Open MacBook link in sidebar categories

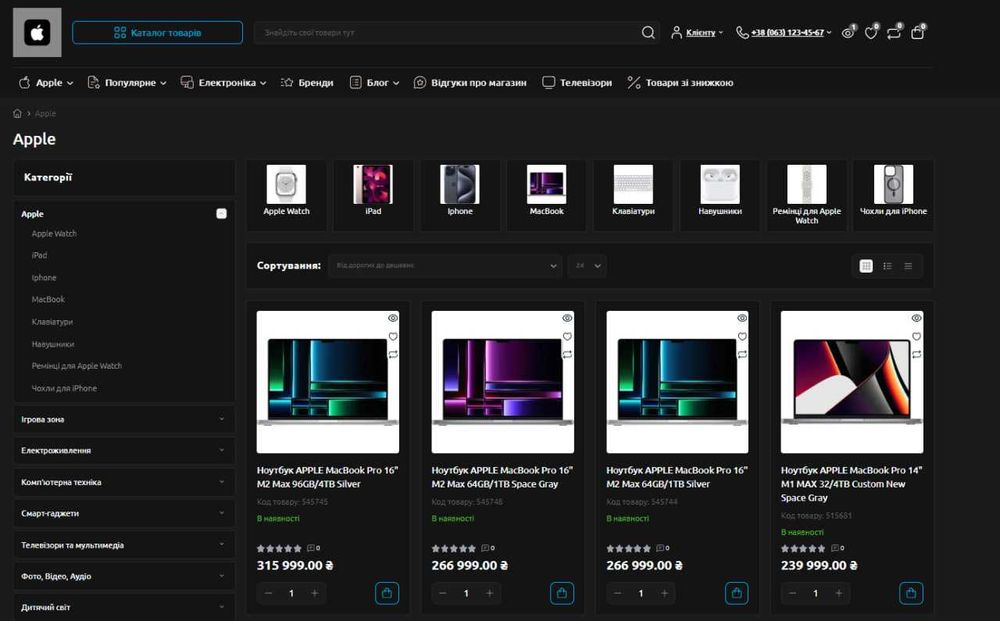pos(48,300)
